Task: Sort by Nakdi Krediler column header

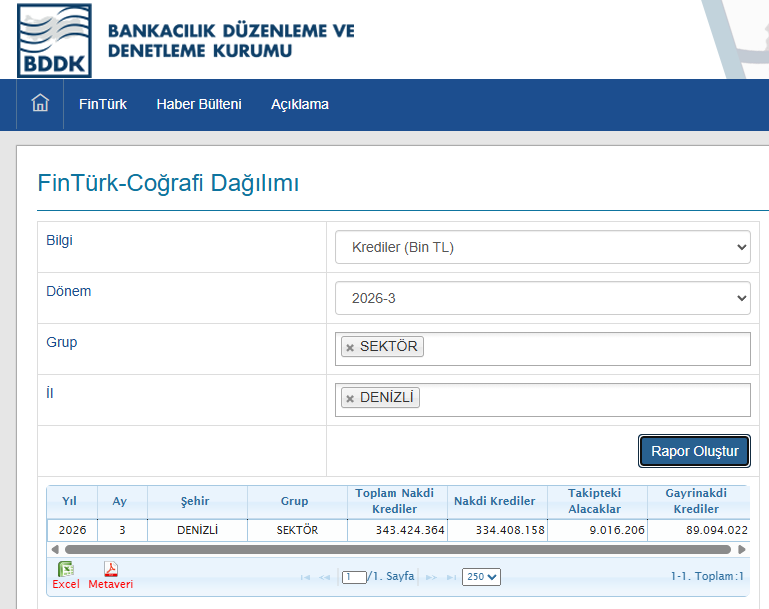Action: 497,501
